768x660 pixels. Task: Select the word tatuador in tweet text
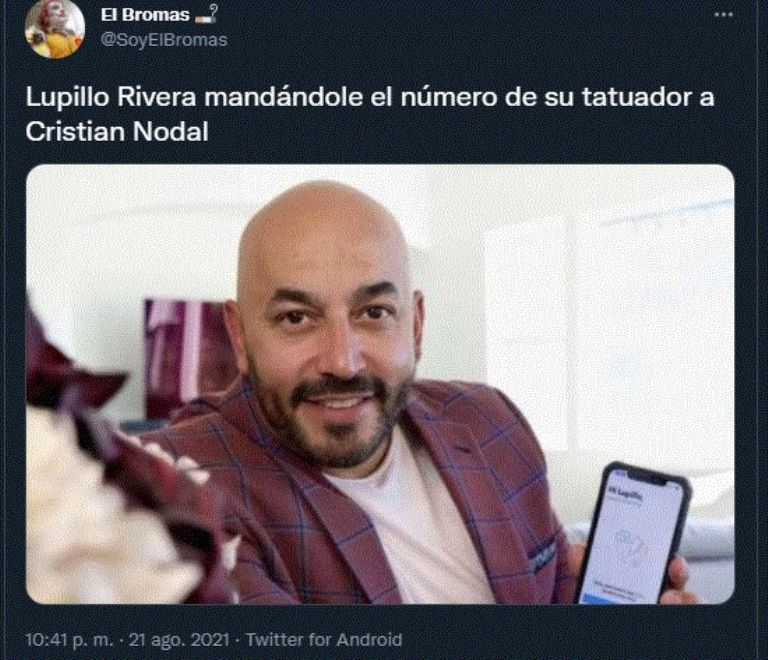pos(637,97)
